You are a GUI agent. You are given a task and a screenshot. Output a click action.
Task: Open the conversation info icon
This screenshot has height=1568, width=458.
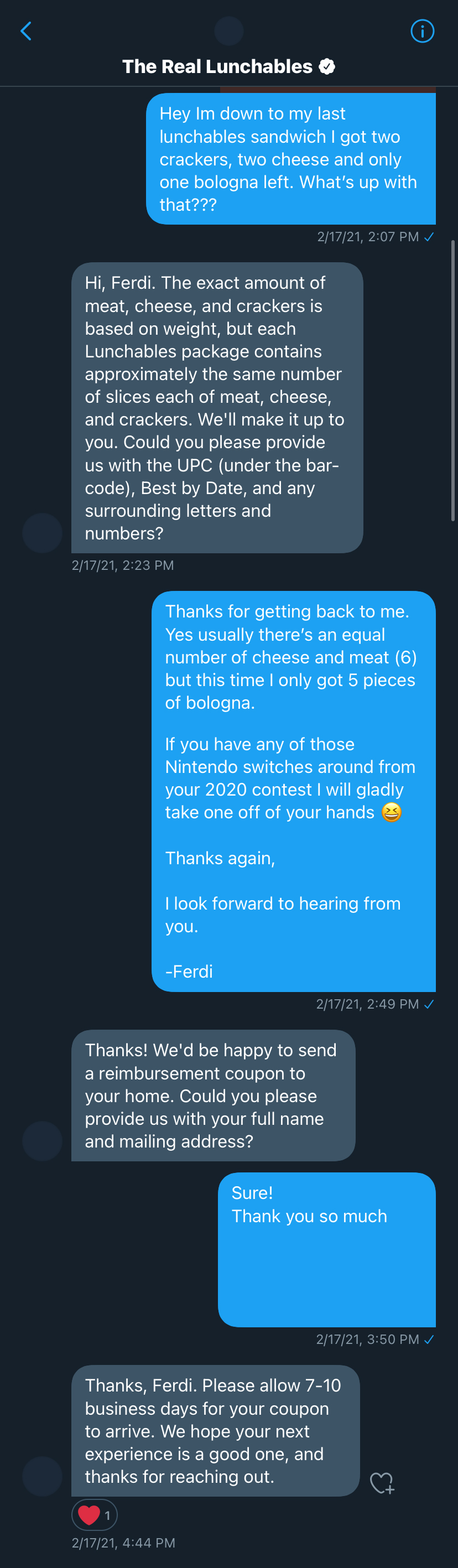422,31
